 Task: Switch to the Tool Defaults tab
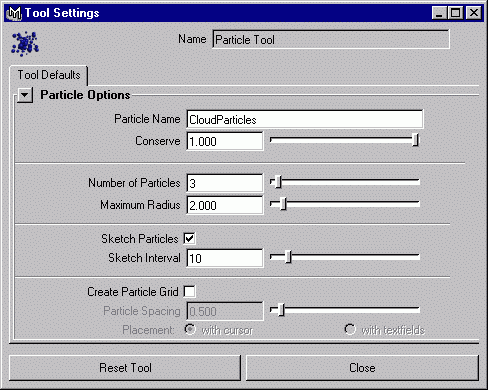(x=49, y=75)
